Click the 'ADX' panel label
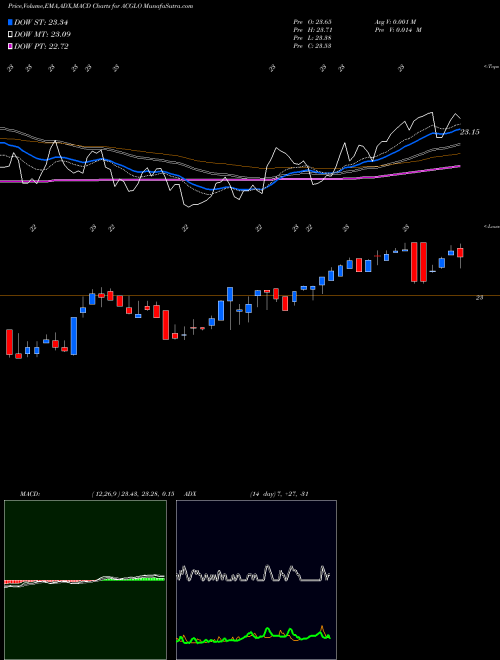The height and width of the screenshot is (660, 500). [191, 494]
